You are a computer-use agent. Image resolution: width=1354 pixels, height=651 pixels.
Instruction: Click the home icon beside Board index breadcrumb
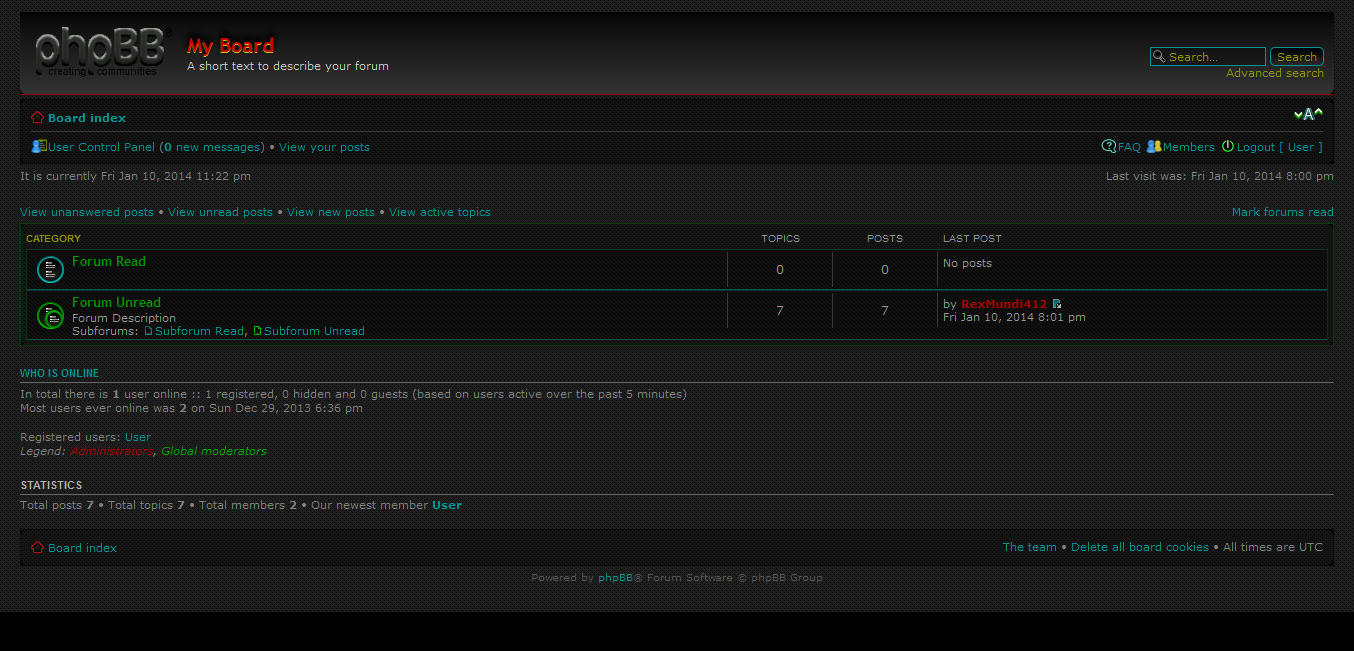pyautogui.click(x=36, y=117)
